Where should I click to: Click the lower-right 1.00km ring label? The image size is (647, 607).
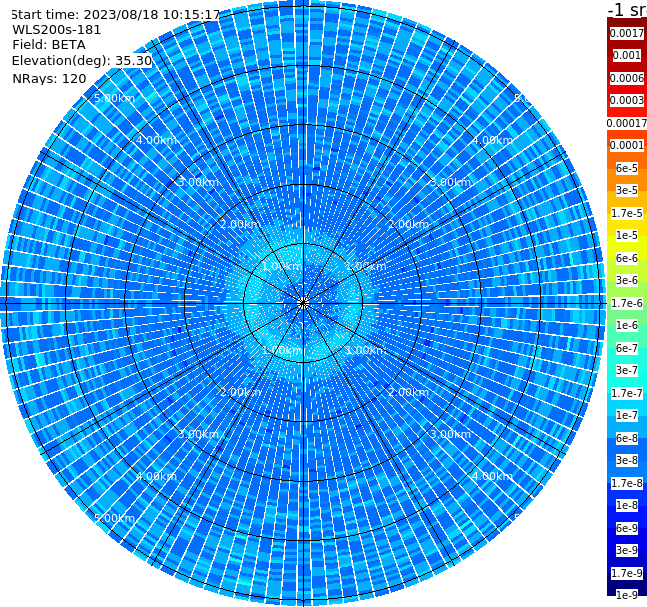point(366,351)
